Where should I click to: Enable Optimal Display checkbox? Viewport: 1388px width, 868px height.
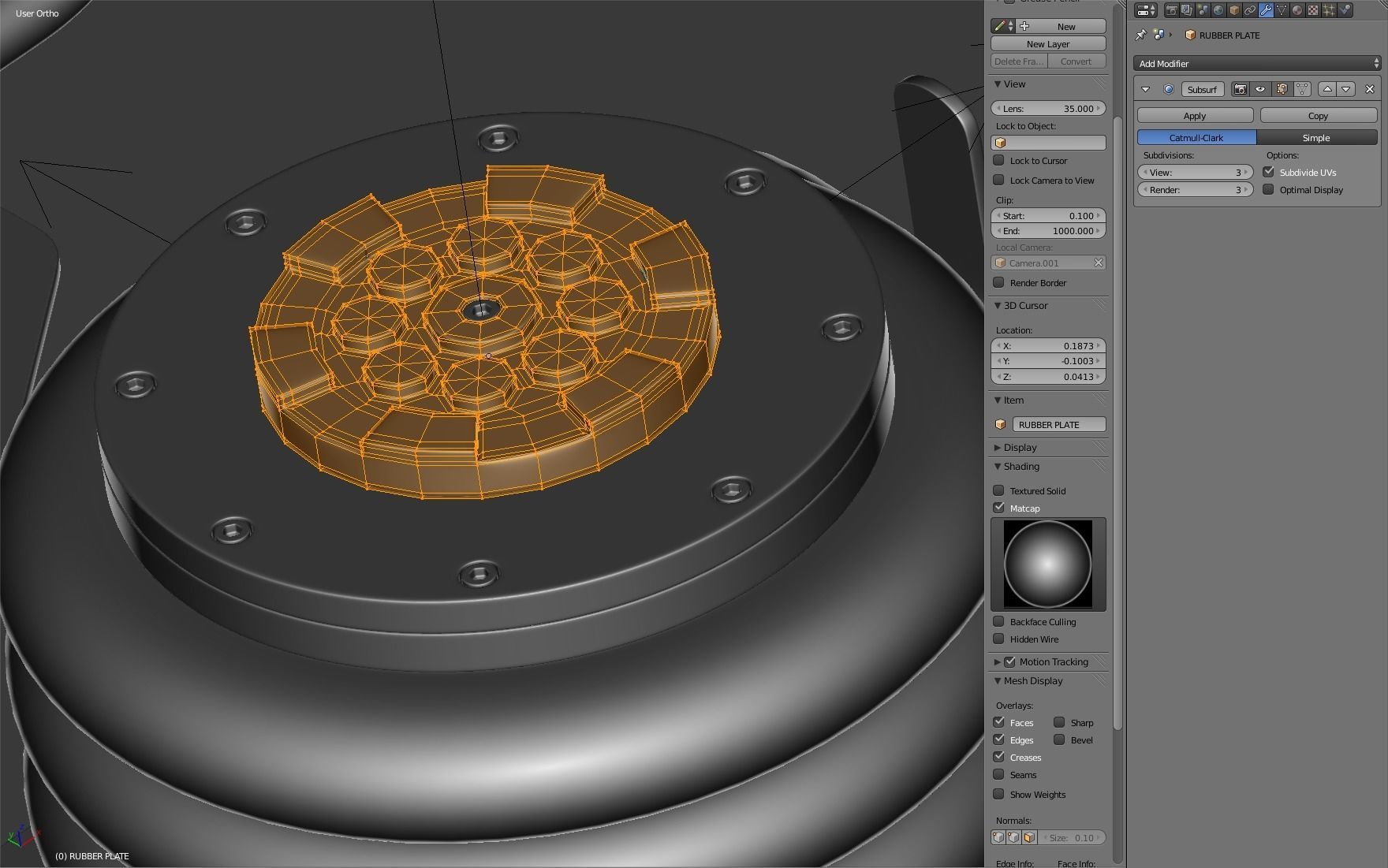(1268, 189)
